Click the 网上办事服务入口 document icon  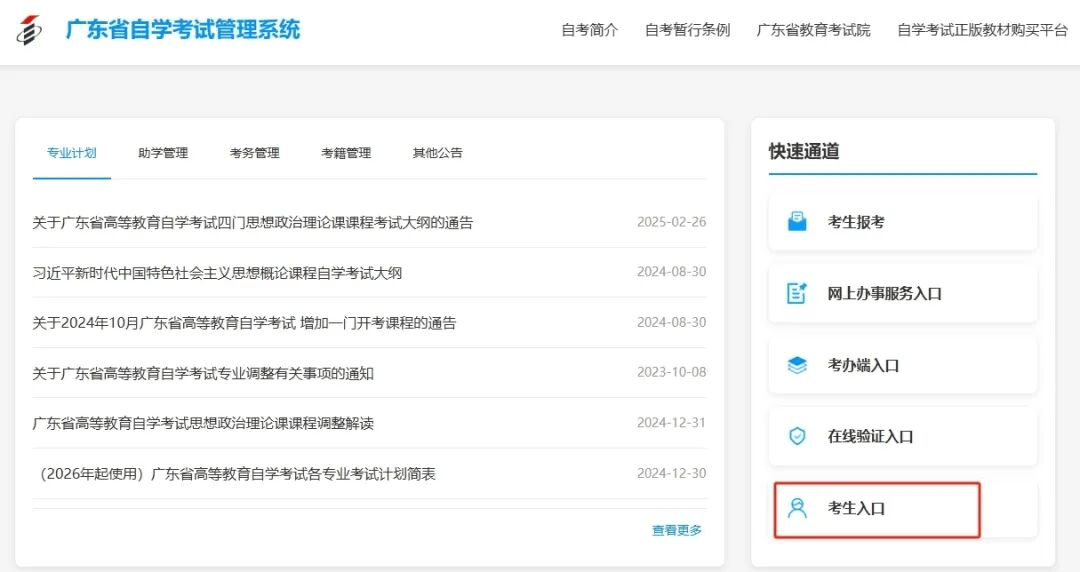pyautogui.click(x=797, y=294)
